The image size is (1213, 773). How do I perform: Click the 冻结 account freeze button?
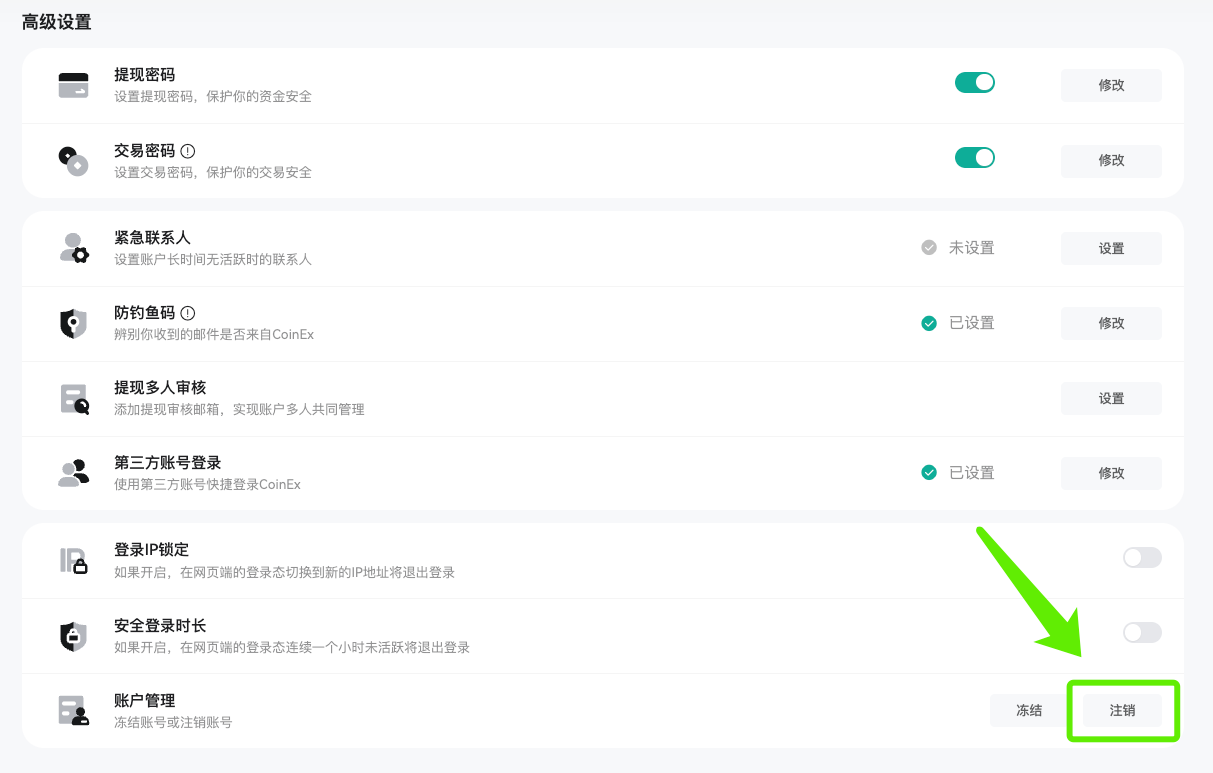pyautogui.click(x=1027, y=710)
